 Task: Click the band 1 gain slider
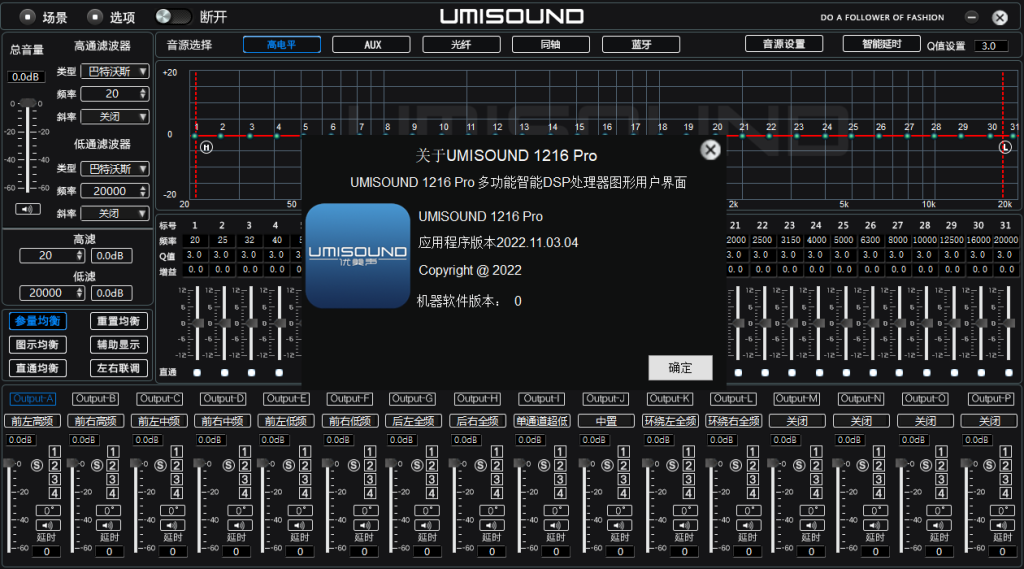197,323
